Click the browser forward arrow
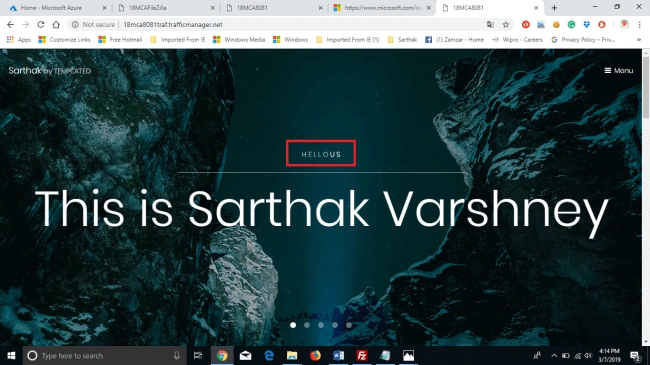650x365 pixels. pos(26,24)
